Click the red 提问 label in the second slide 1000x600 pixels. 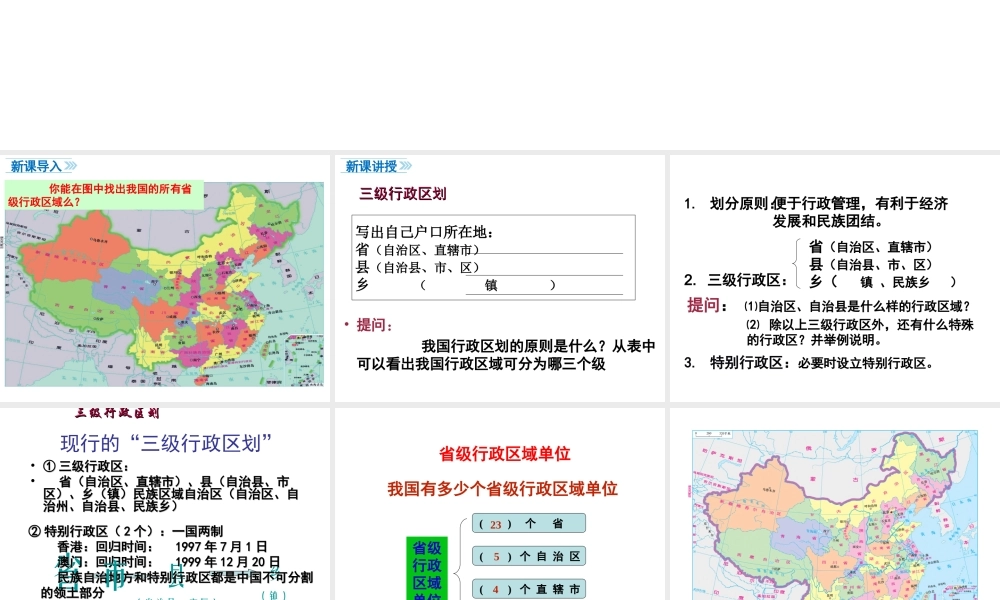coord(374,325)
